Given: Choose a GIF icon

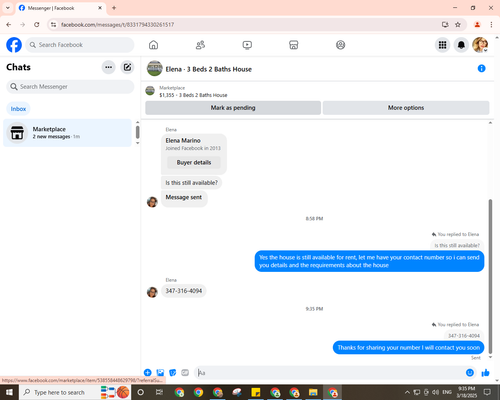Looking at the screenshot, I should [x=185, y=372].
